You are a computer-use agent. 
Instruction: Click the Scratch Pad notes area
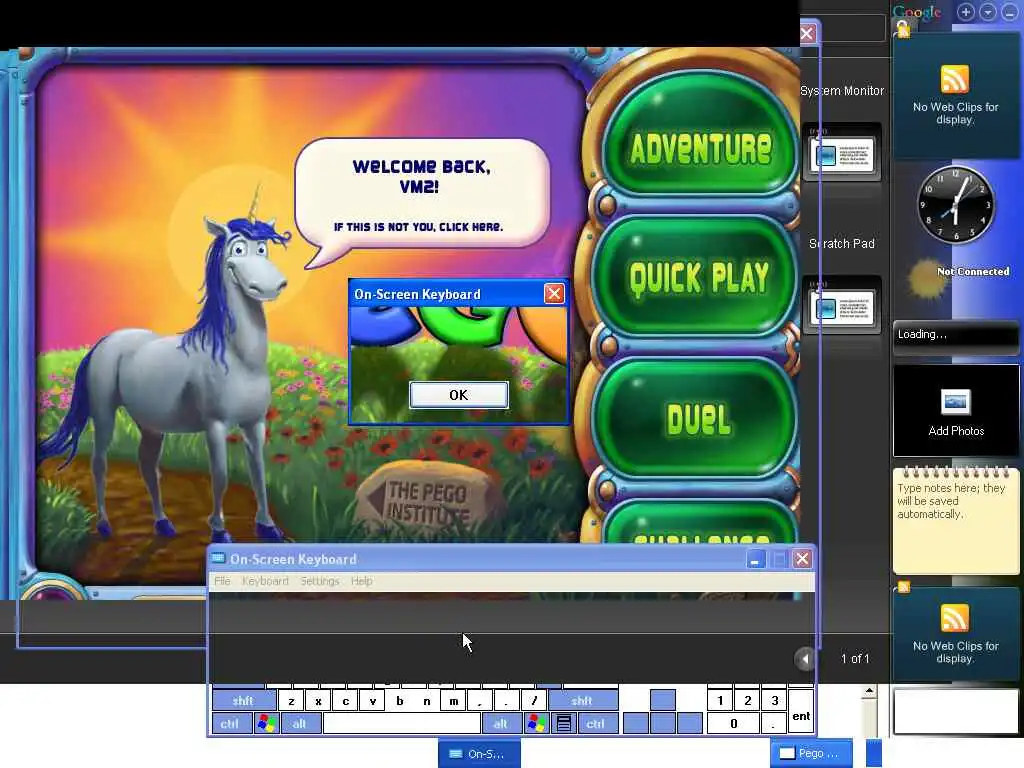(955, 522)
